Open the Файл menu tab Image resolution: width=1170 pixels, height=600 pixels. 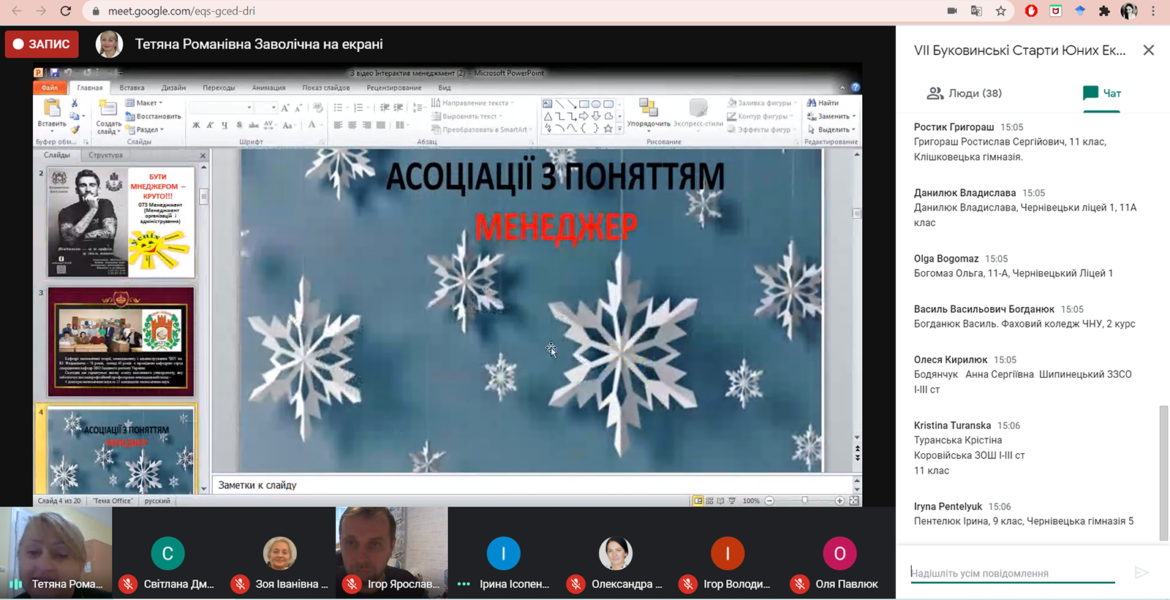coord(50,87)
